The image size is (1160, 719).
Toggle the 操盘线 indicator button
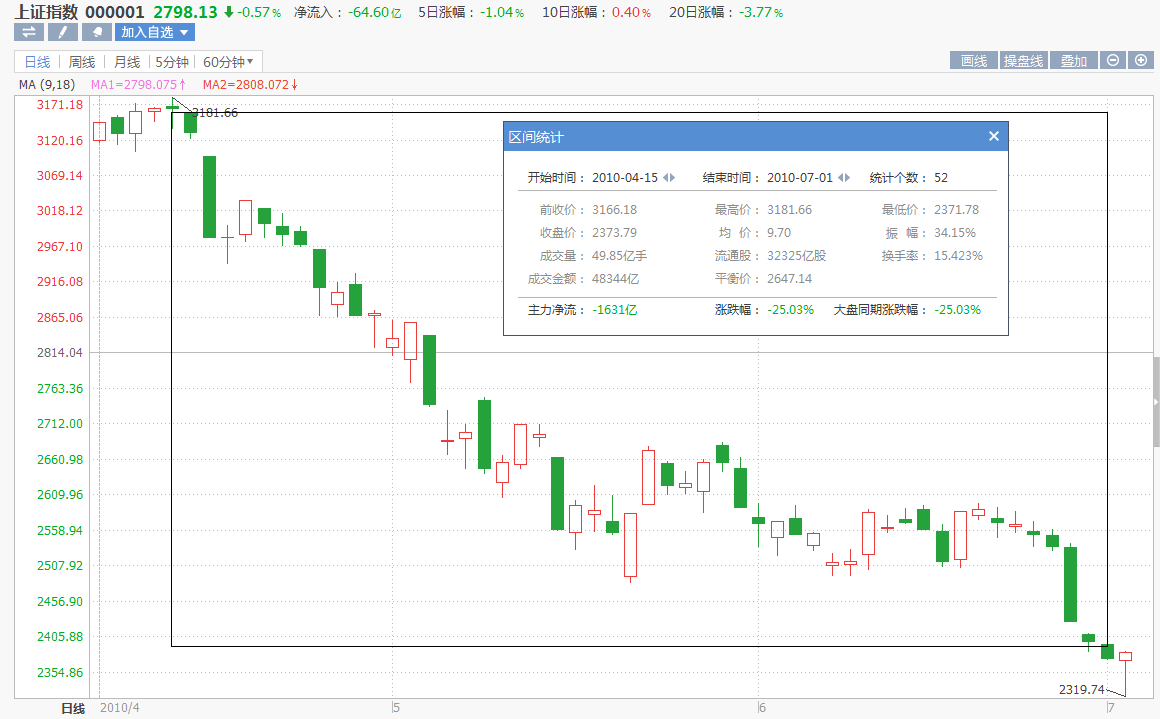pos(1023,61)
